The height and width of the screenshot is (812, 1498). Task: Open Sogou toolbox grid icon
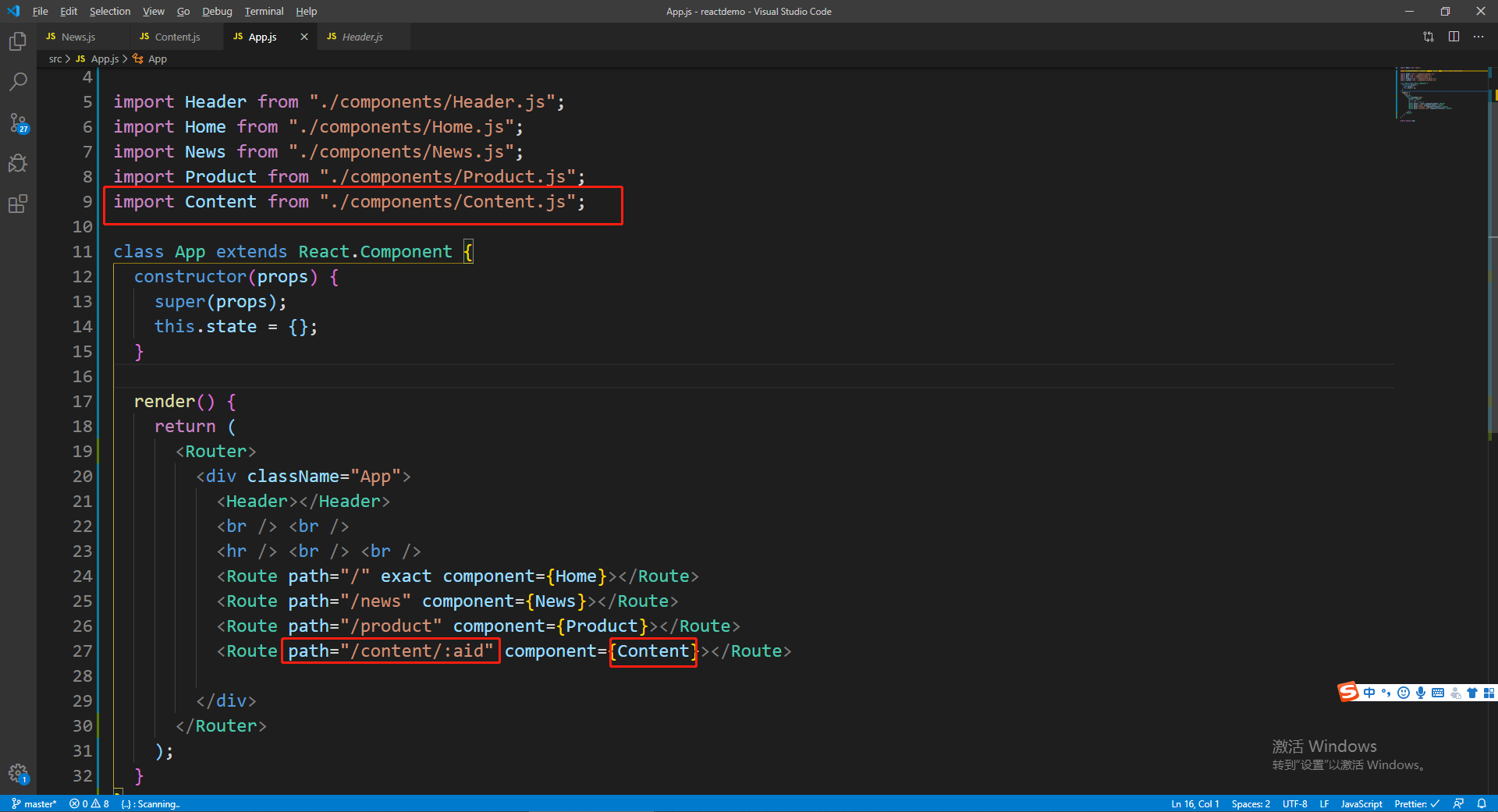(x=1489, y=693)
